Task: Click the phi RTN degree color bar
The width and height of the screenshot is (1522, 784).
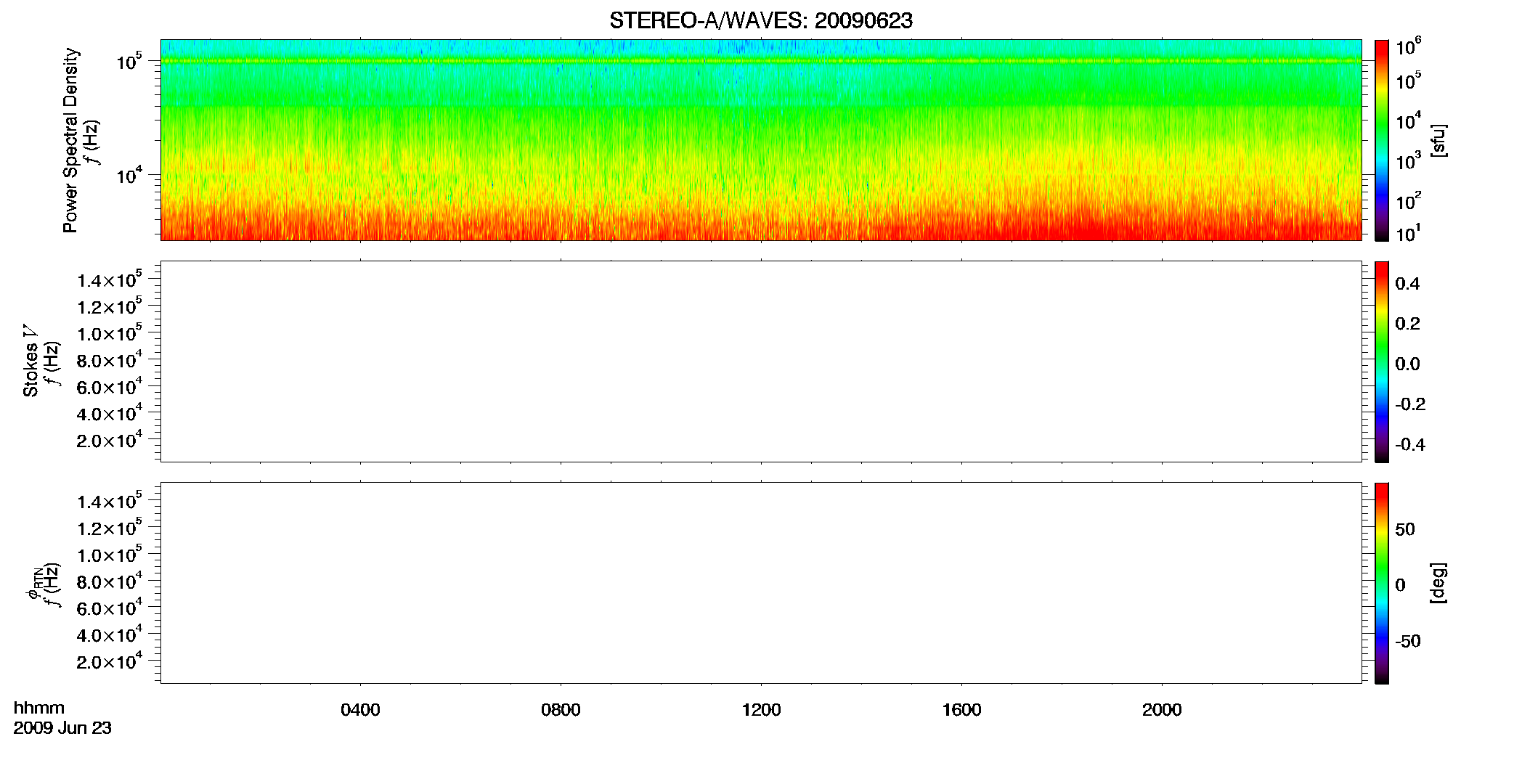Action: tap(1382, 583)
